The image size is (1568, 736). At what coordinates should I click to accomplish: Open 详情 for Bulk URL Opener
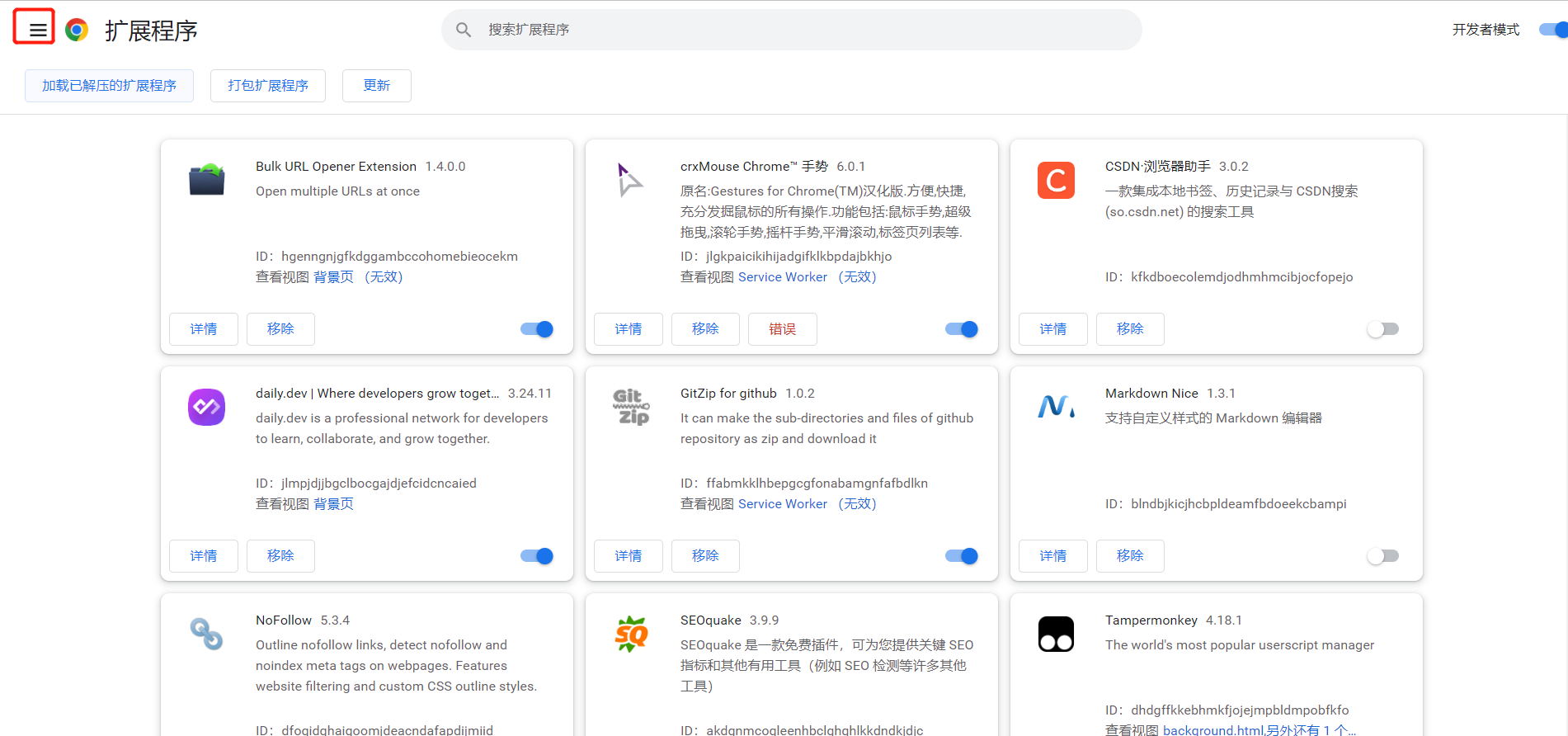point(204,329)
